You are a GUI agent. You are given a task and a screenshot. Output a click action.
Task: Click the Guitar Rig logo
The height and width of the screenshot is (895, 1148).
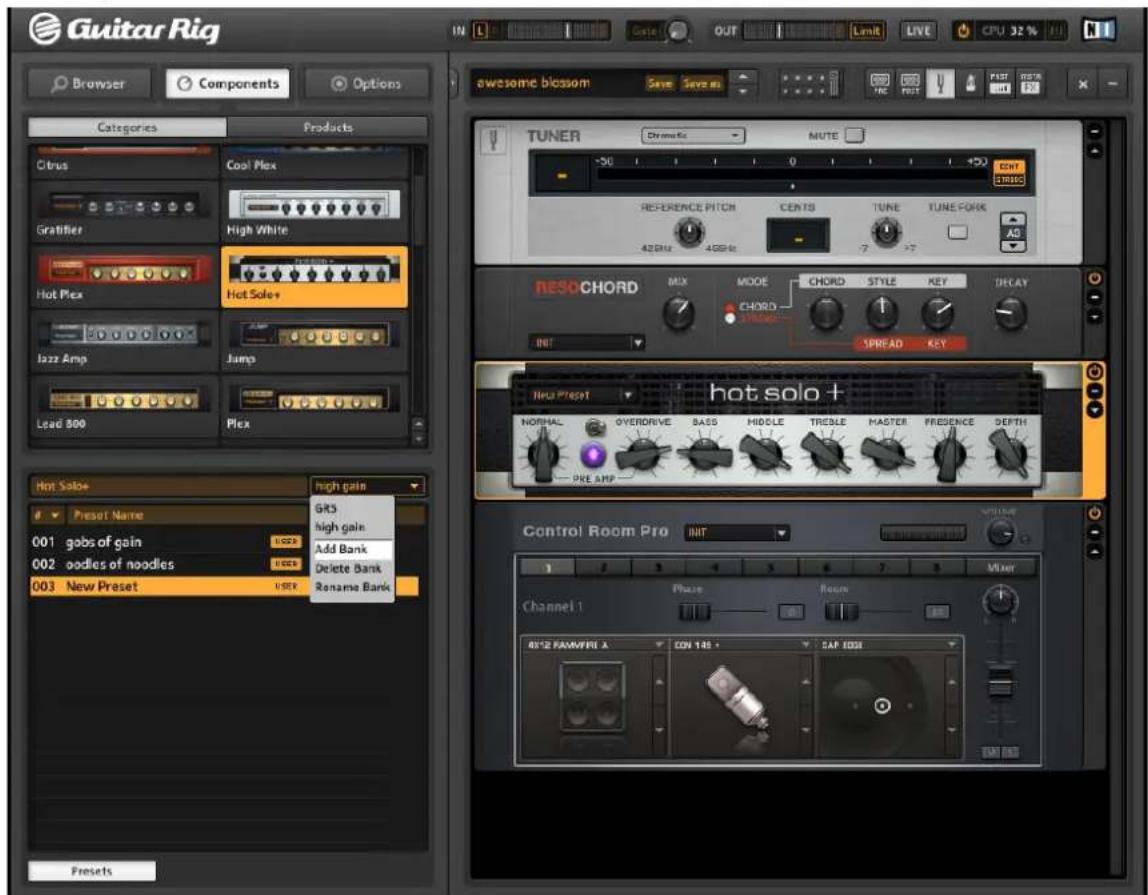124,29
